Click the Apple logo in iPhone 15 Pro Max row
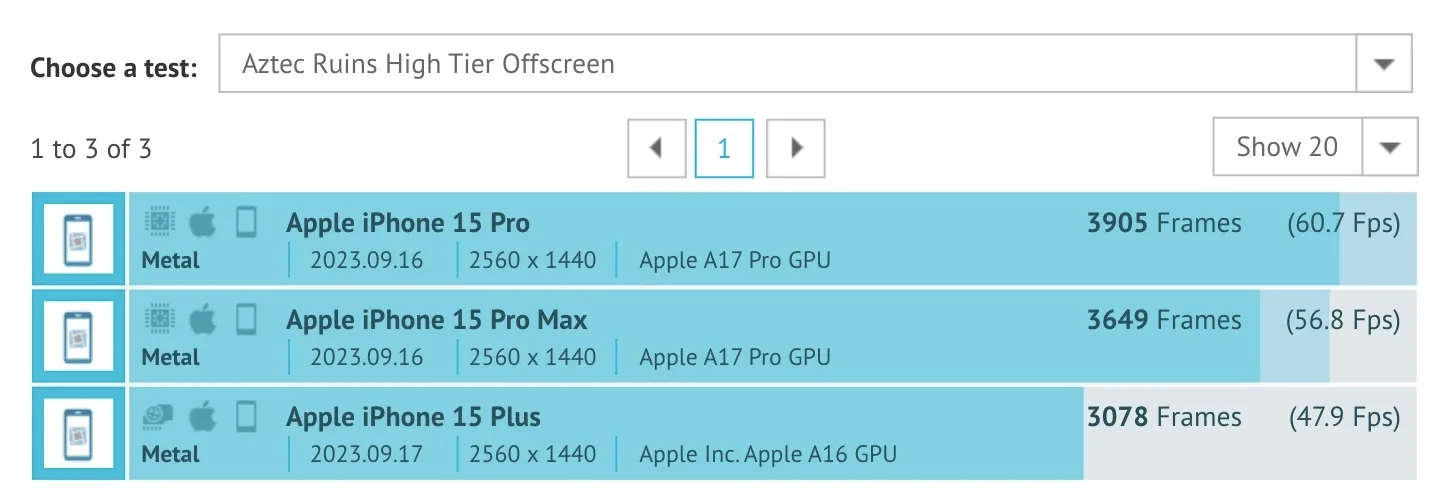The image size is (1436, 494). (203, 318)
